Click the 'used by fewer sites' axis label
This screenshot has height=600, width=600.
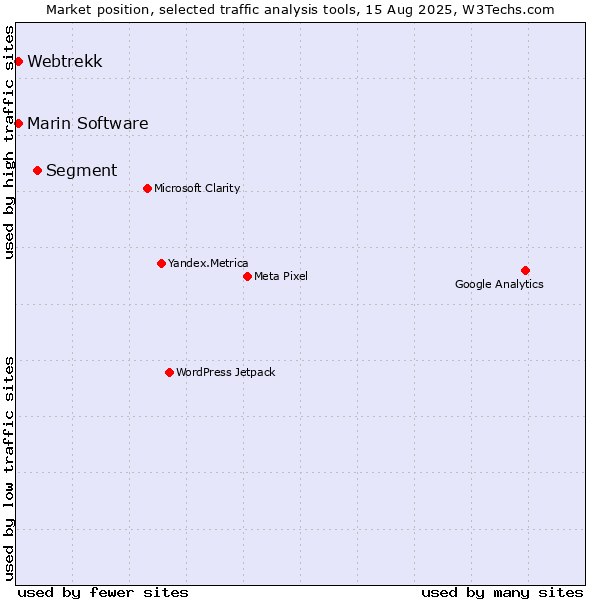(103, 593)
